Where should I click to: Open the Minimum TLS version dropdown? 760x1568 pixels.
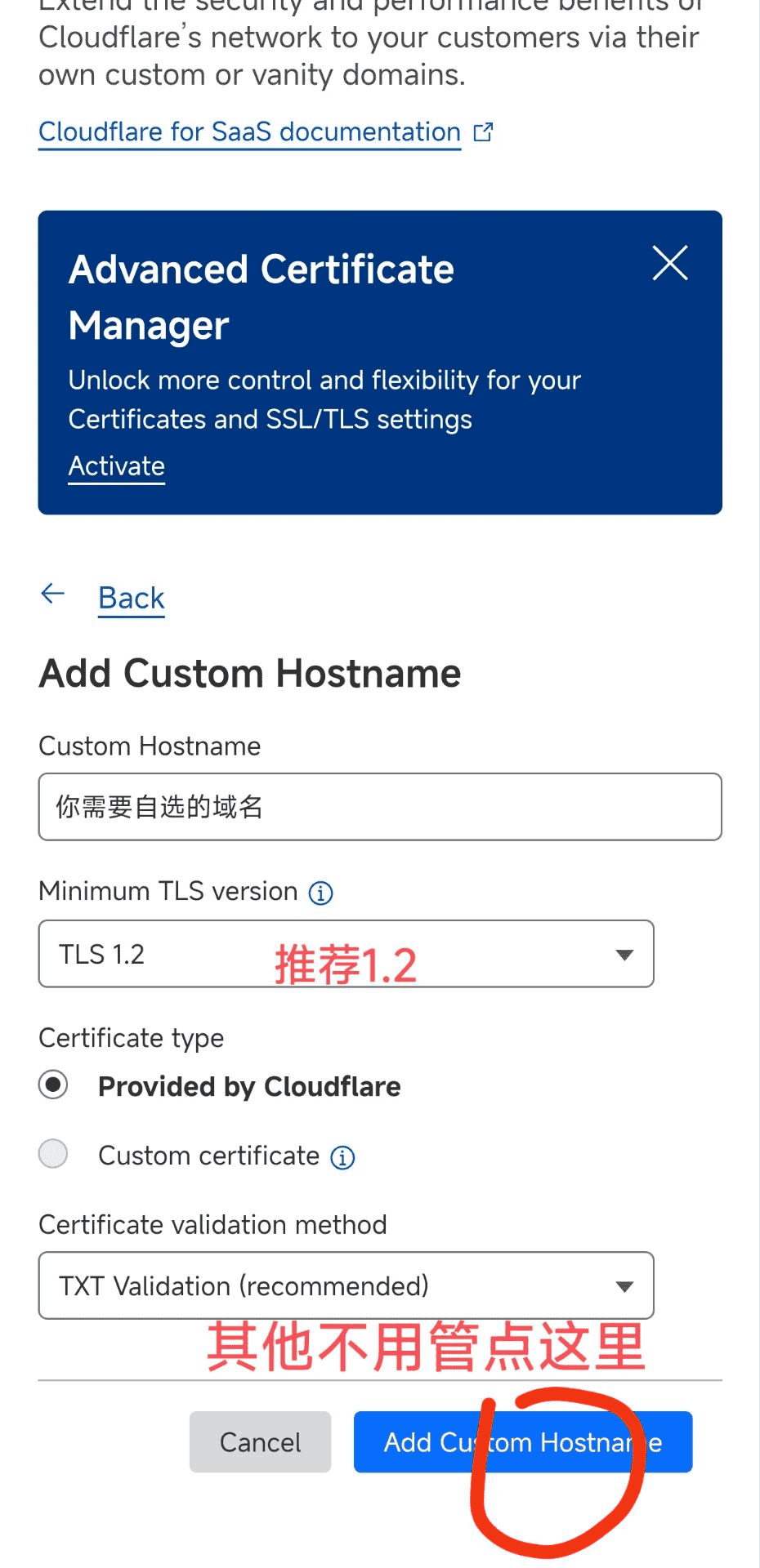346,954
